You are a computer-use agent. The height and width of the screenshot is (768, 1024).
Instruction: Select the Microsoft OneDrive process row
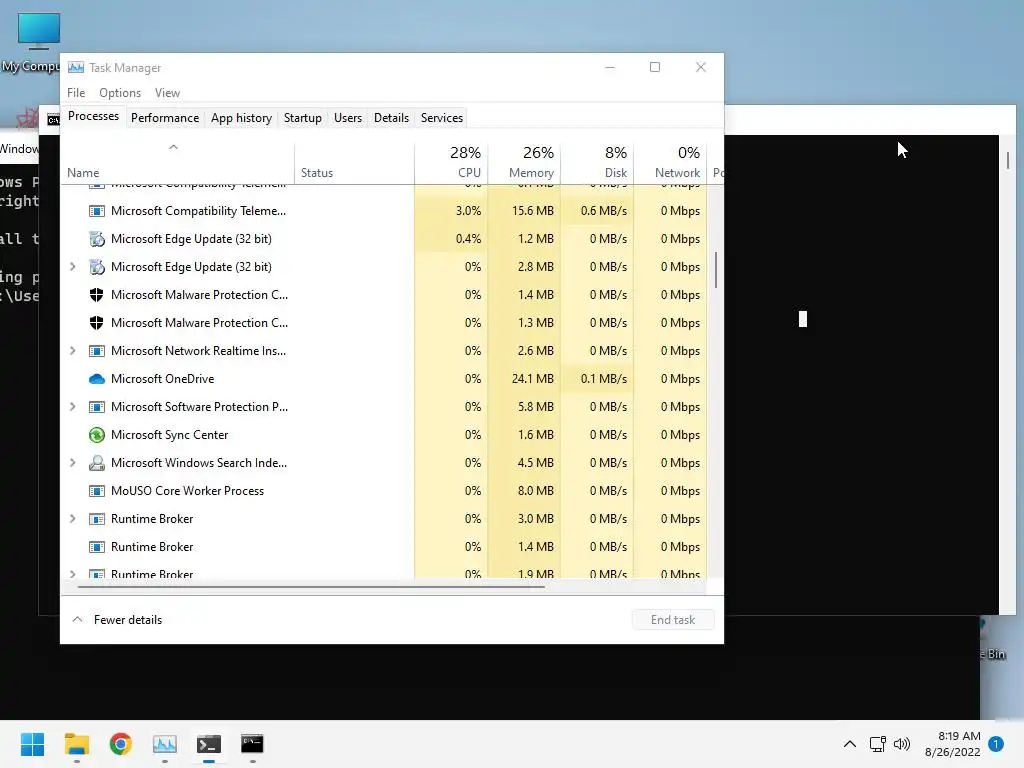pyautogui.click(x=384, y=379)
